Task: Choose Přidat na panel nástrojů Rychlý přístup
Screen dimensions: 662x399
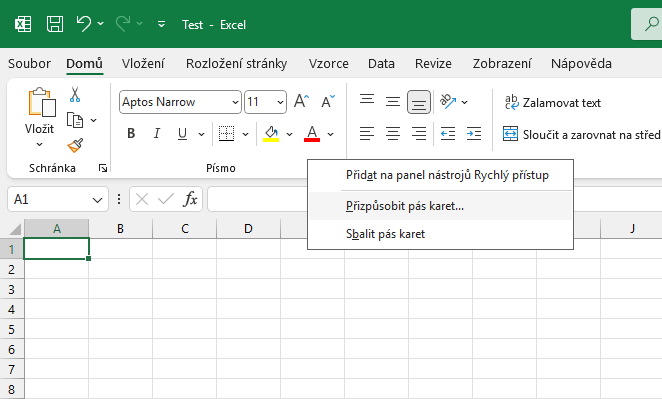Action: tap(440, 175)
